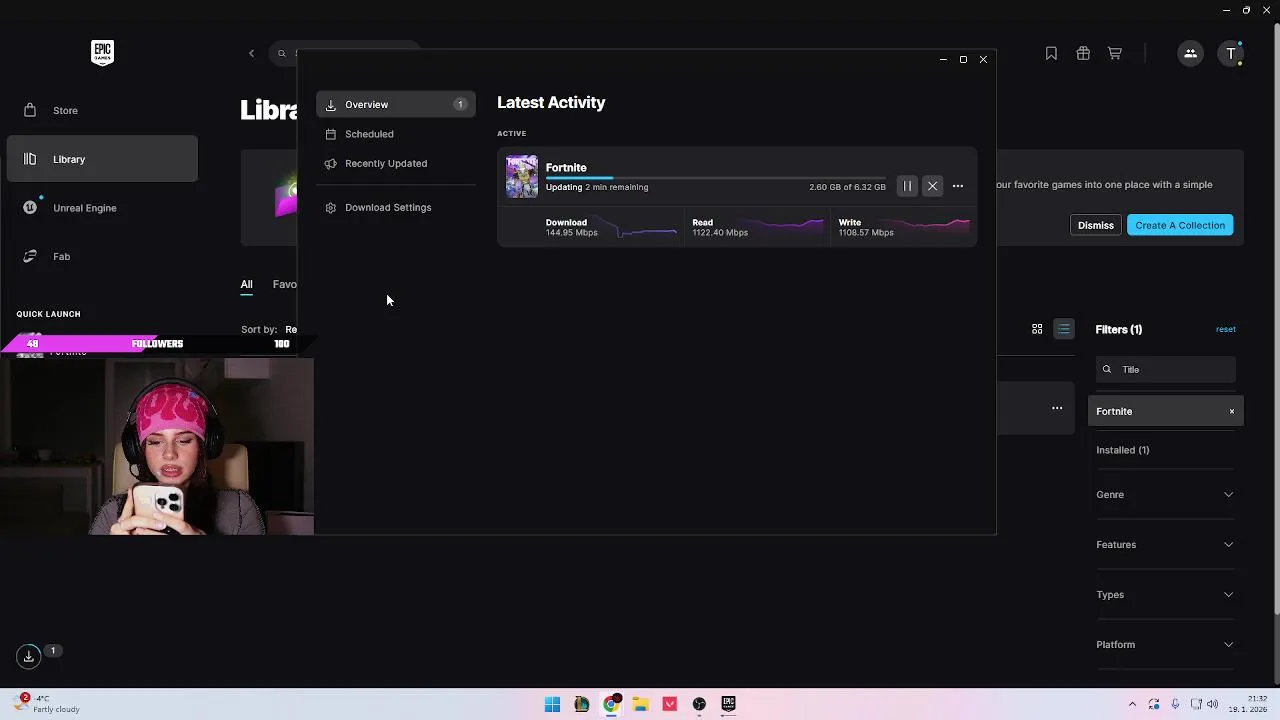This screenshot has height=720, width=1280.
Task: Open the Windows Start menu
Action: 552,704
